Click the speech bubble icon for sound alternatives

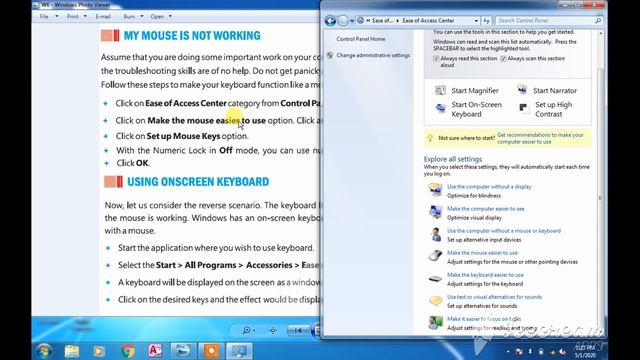coord(435,301)
